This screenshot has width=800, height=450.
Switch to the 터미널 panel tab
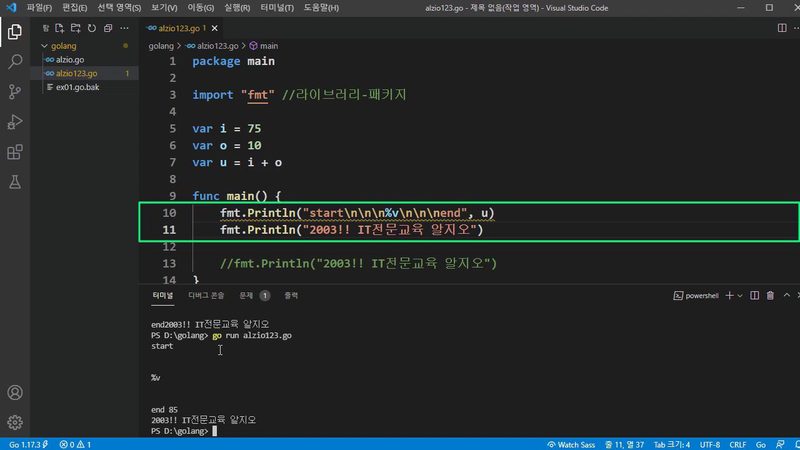[x=163, y=295]
